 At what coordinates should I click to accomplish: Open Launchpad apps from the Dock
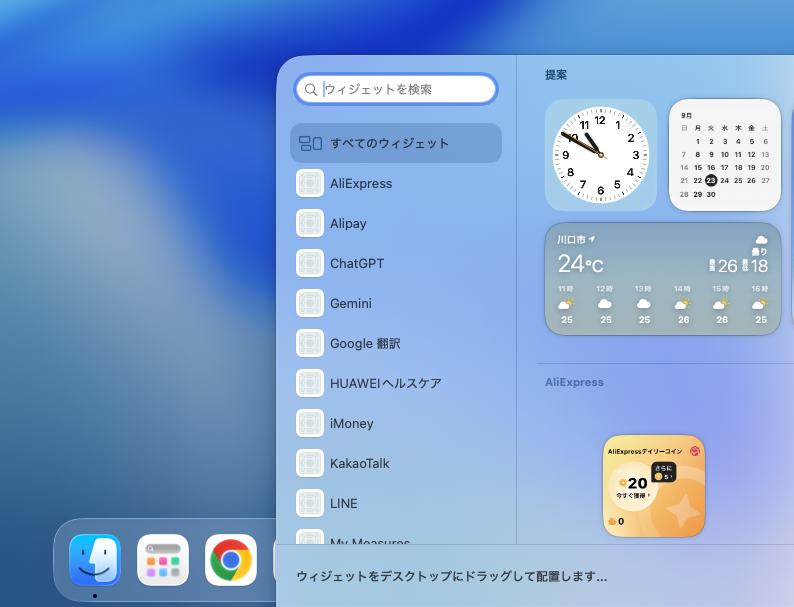pyautogui.click(x=163, y=560)
